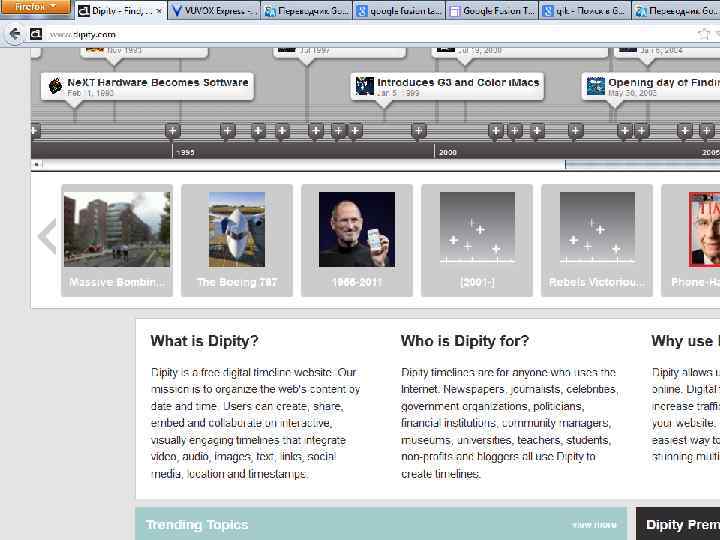Click the G3 iMacs event thumbnail icon
Viewport: 720px width, 540px height.
click(365, 86)
